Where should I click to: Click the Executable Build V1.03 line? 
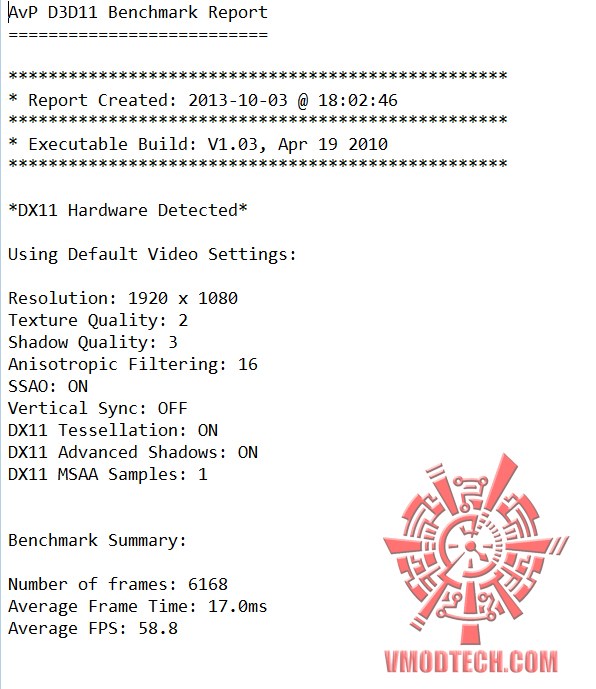coord(198,145)
